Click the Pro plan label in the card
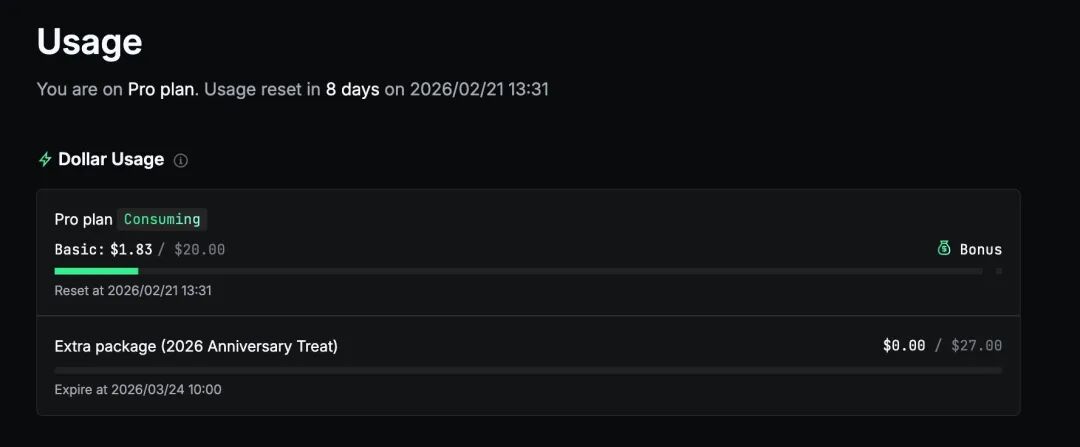 coord(83,219)
